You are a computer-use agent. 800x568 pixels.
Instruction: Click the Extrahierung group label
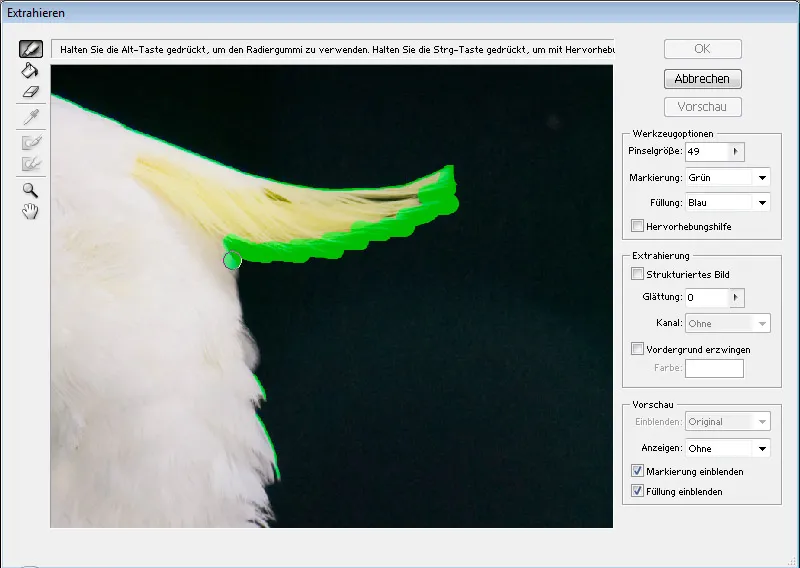(x=661, y=256)
